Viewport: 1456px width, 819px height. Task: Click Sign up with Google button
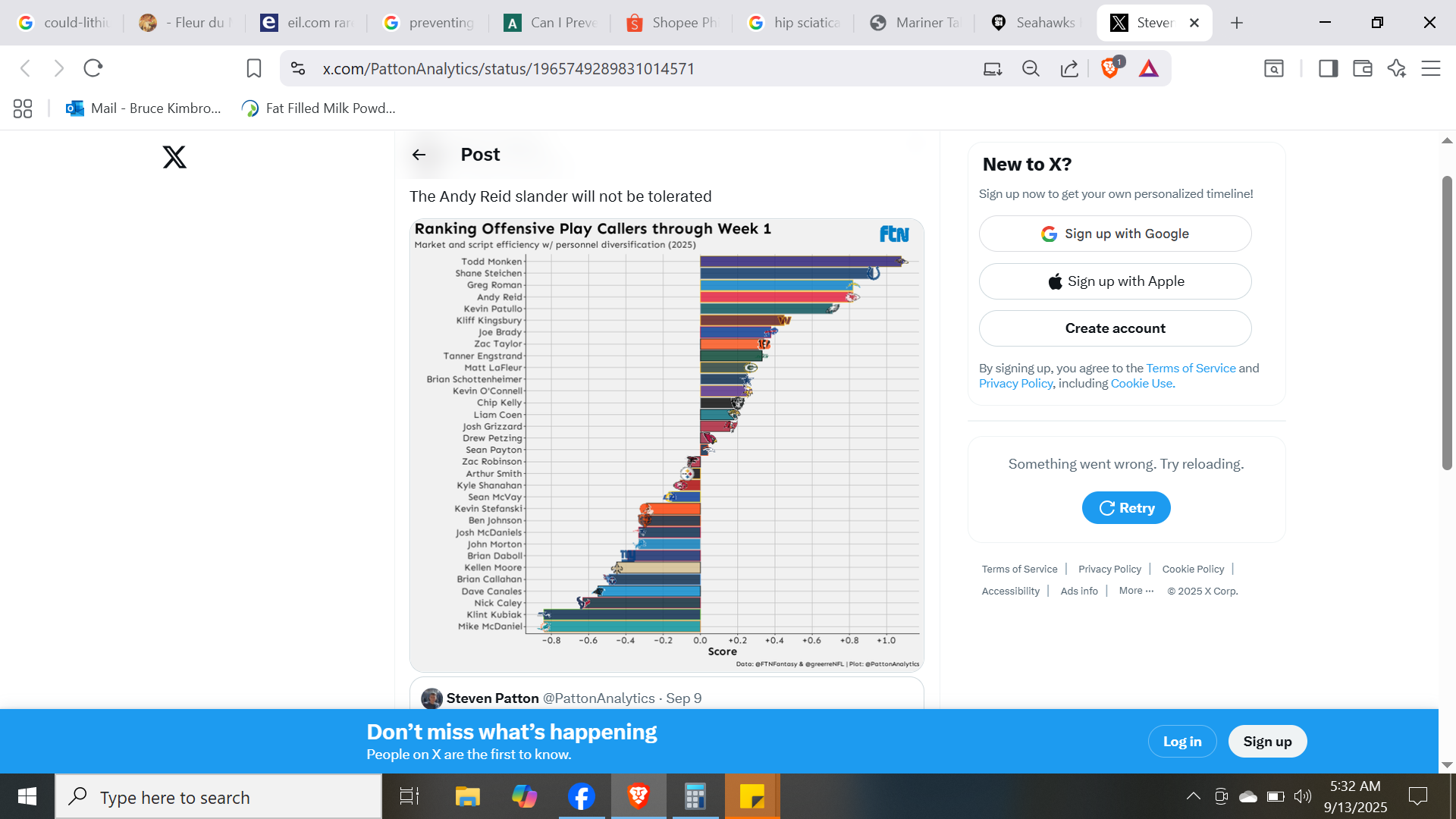coord(1115,234)
